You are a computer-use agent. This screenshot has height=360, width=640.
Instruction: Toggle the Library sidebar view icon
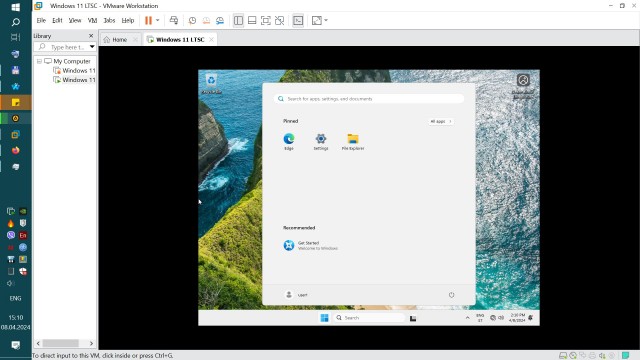click(238, 20)
